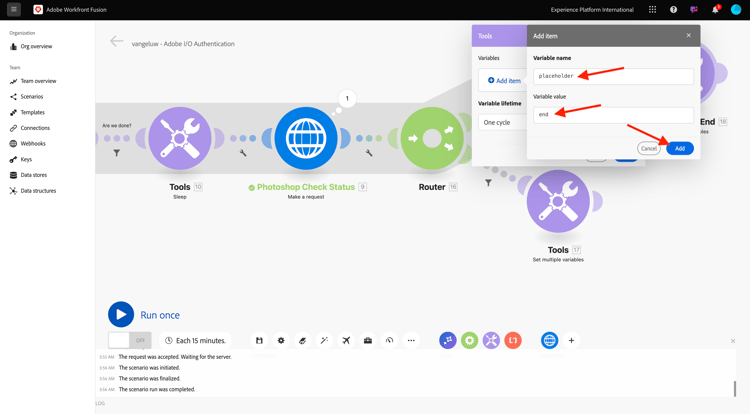Go back using the arrow beside the scenario name
The image size is (750, 414).
pos(116,42)
